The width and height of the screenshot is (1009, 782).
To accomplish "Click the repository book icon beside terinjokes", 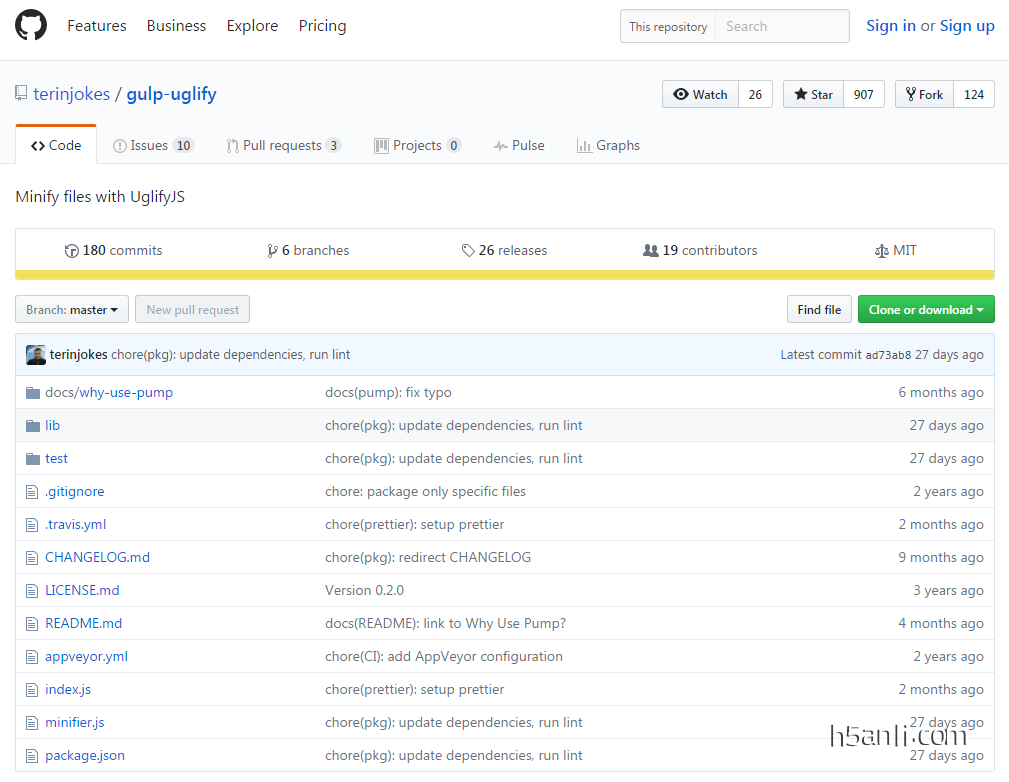I will (21, 94).
